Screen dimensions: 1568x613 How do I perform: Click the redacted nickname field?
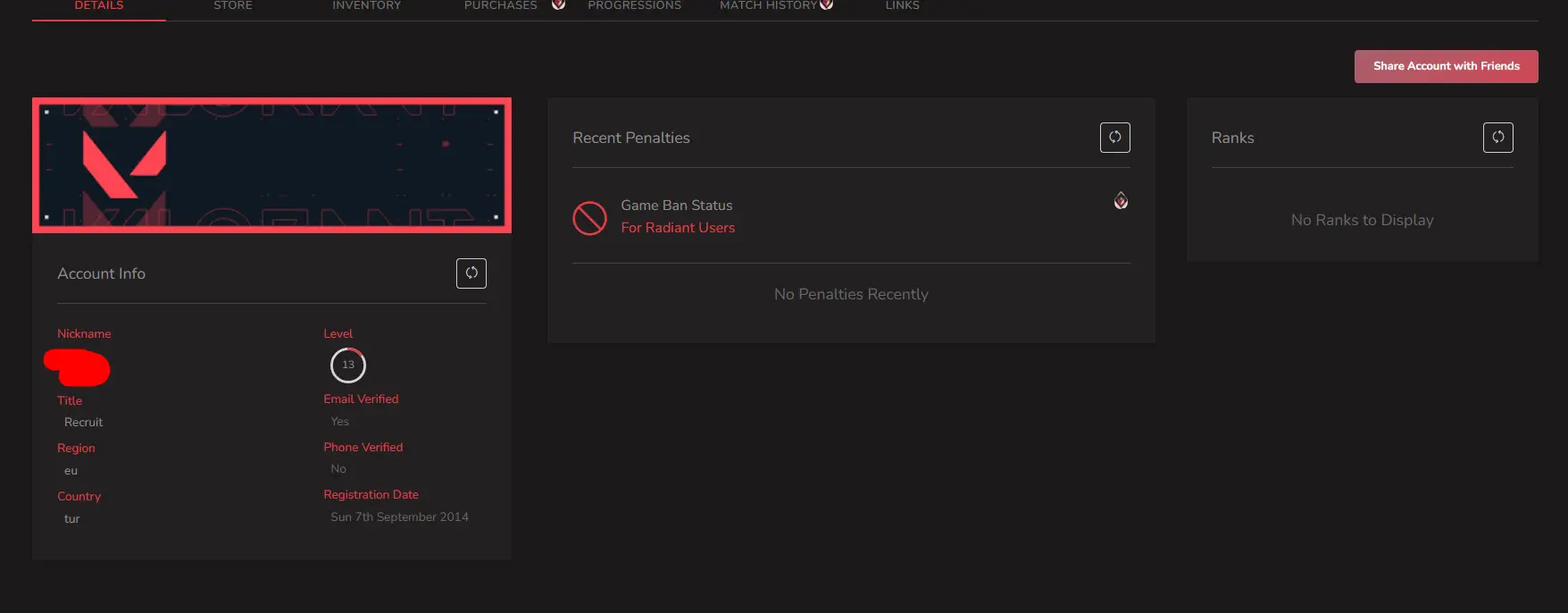[x=78, y=367]
